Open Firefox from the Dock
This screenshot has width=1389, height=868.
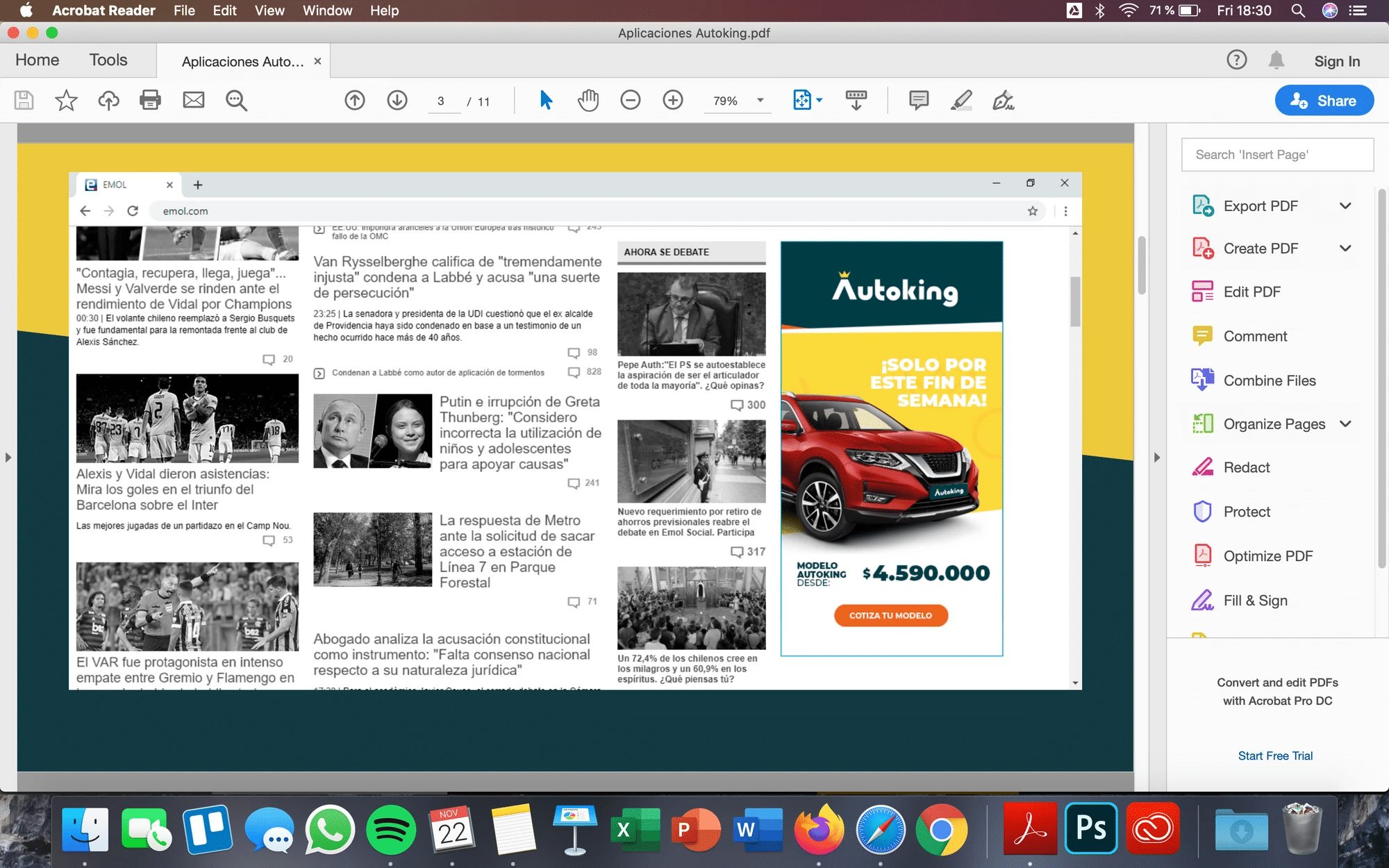click(x=818, y=830)
